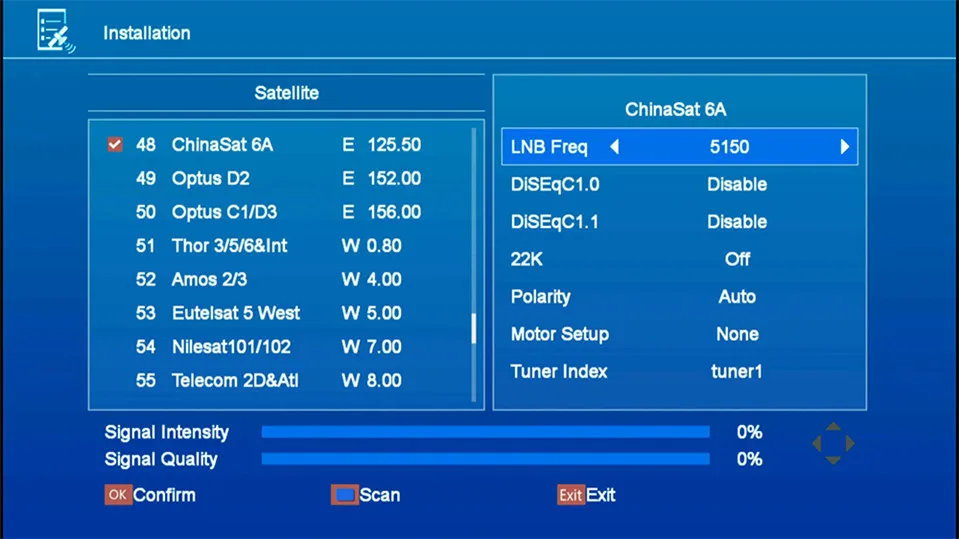Click the red OK Confirm icon
The width and height of the screenshot is (959, 539).
[118, 494]
